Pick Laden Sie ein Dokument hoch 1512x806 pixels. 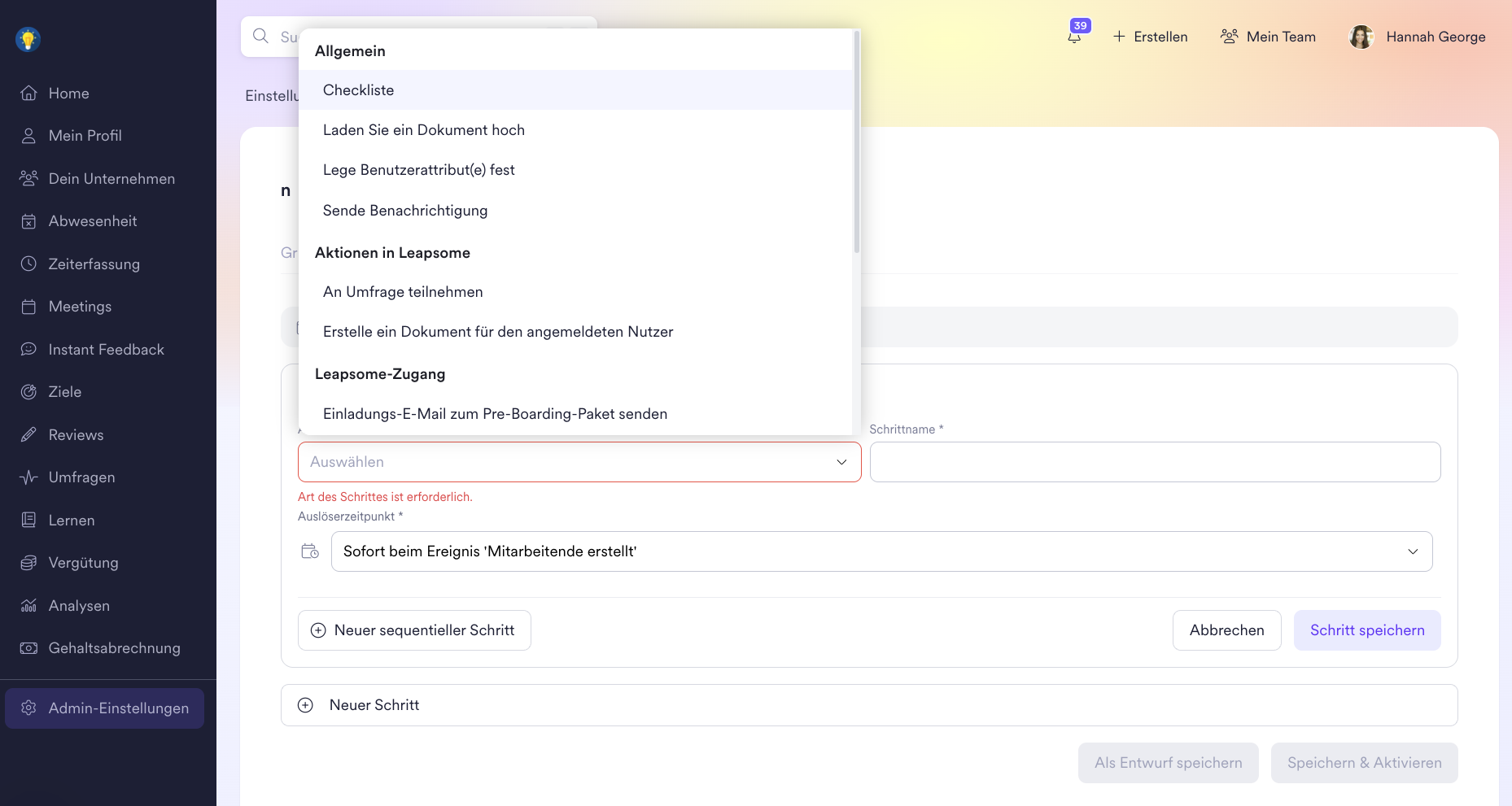(x=423, y=130)
